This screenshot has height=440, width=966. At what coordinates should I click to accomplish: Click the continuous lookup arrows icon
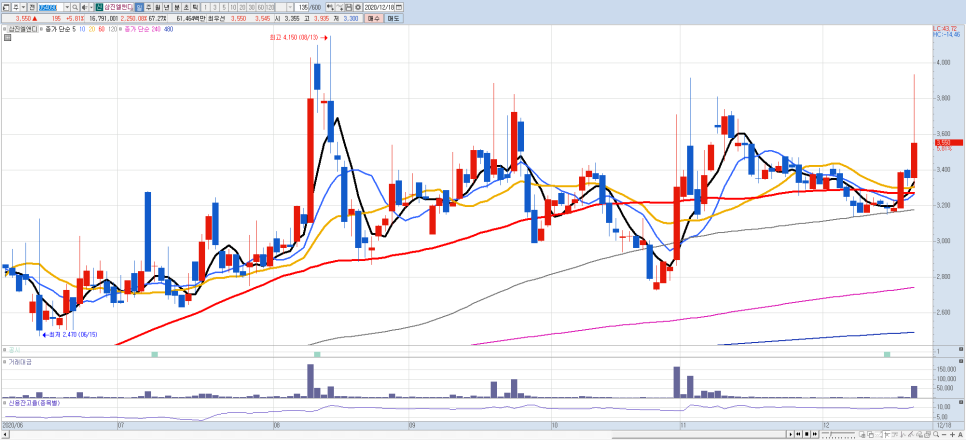(330, 7)
